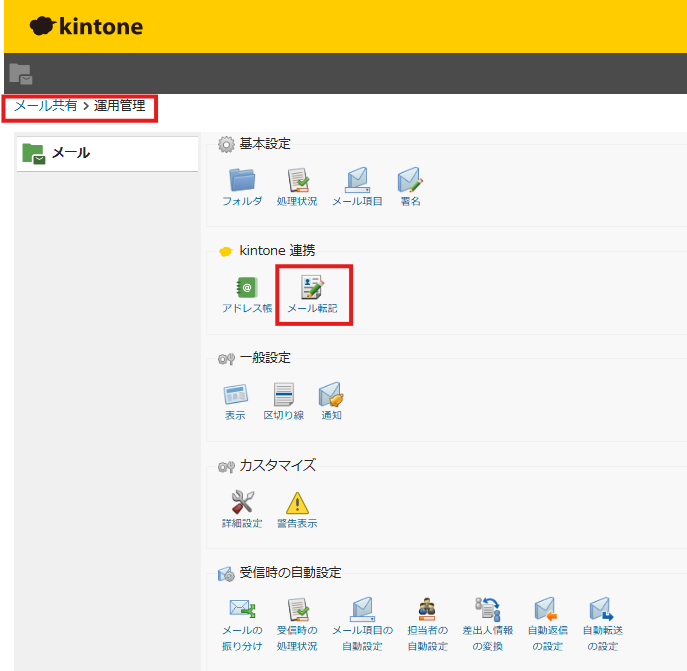Click the 署名 text link

[x=411, y=201]
